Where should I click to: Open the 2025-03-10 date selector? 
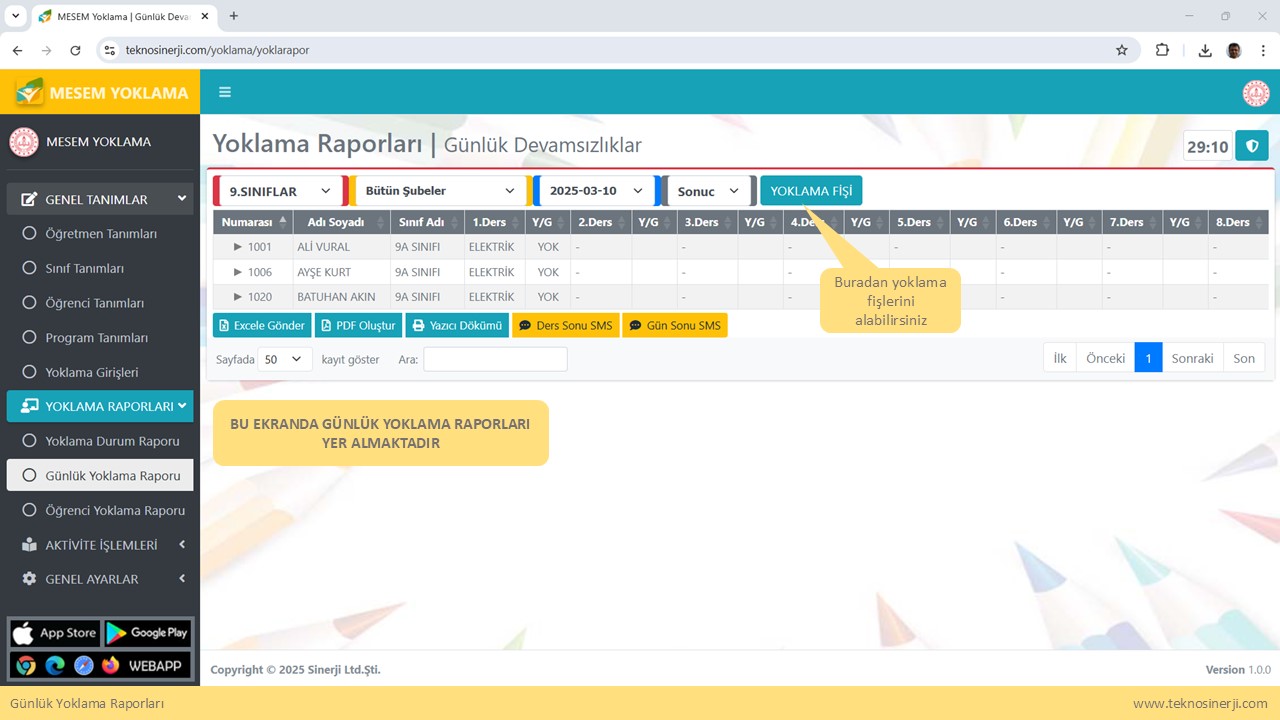[x=596, y=191]
